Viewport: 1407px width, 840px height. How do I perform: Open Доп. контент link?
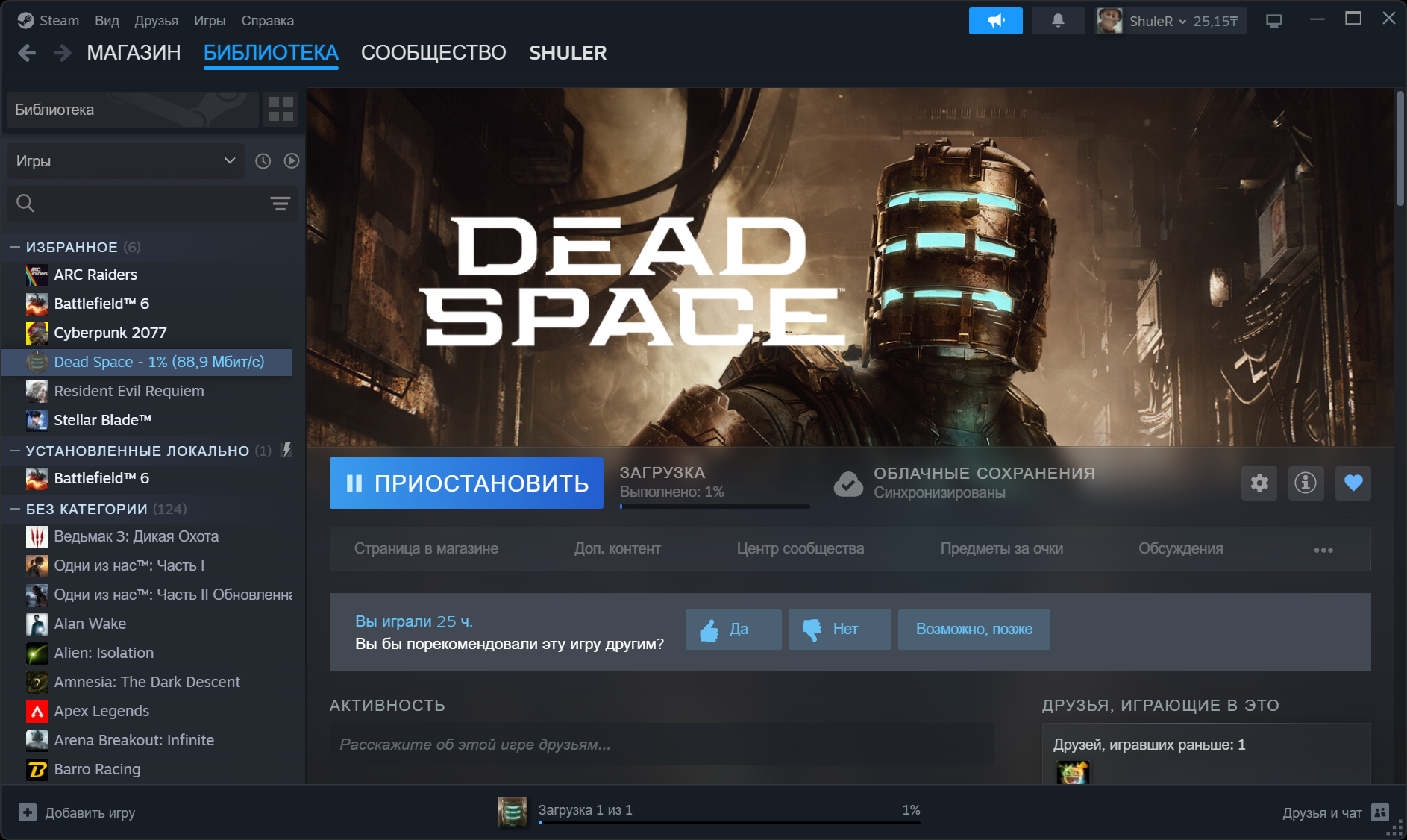(617, 549)
